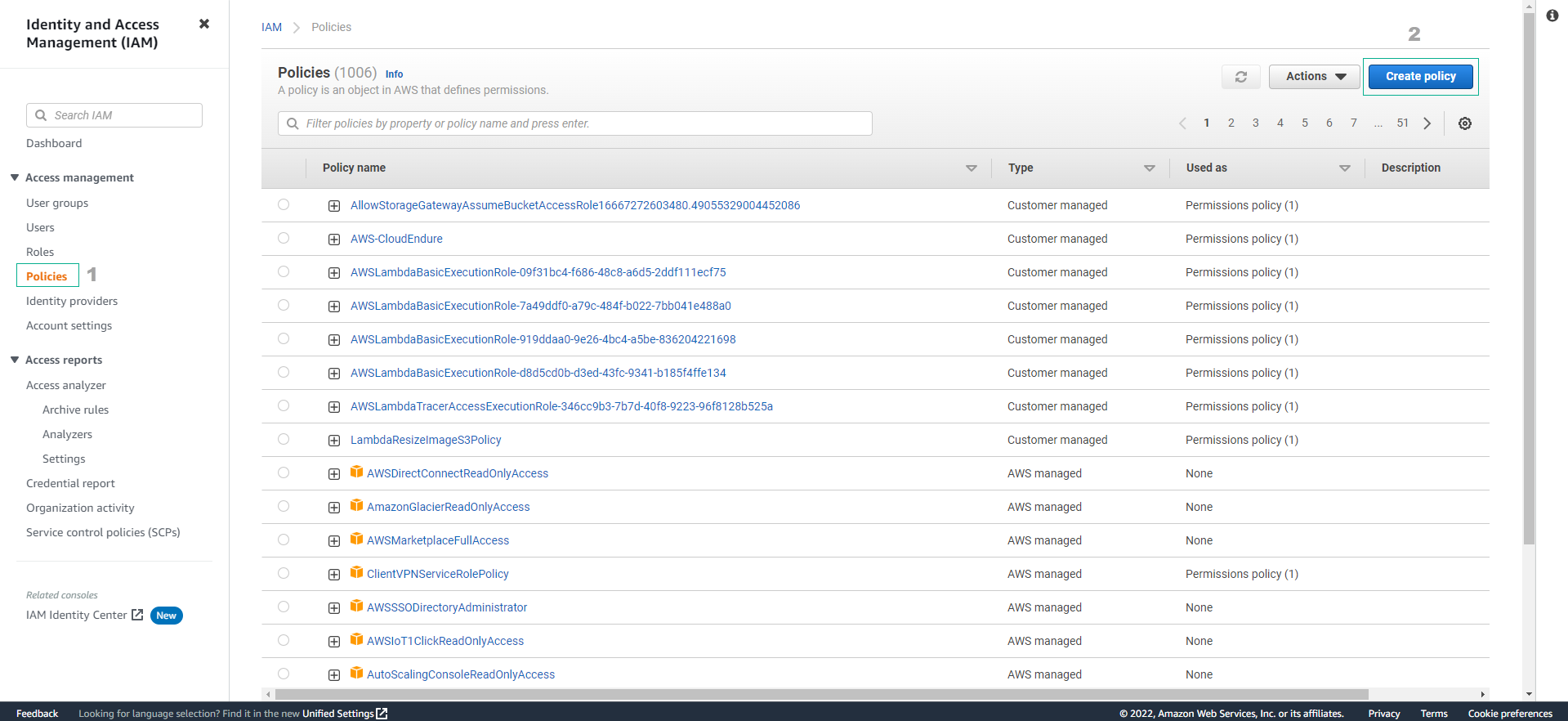
Task: Click the Search IAM input field
Action: pyautogui.click(x=114, y=115)
